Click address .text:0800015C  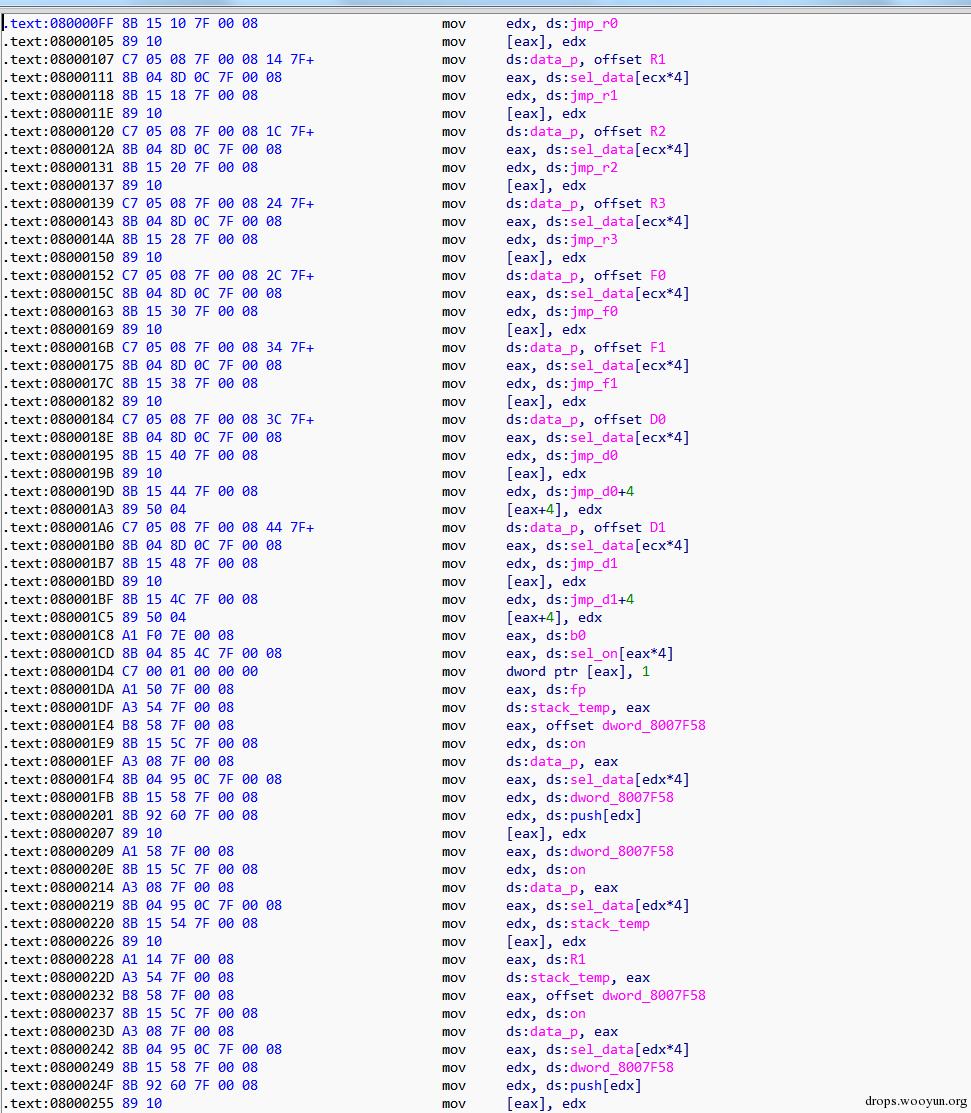click(x=58, y=294)
